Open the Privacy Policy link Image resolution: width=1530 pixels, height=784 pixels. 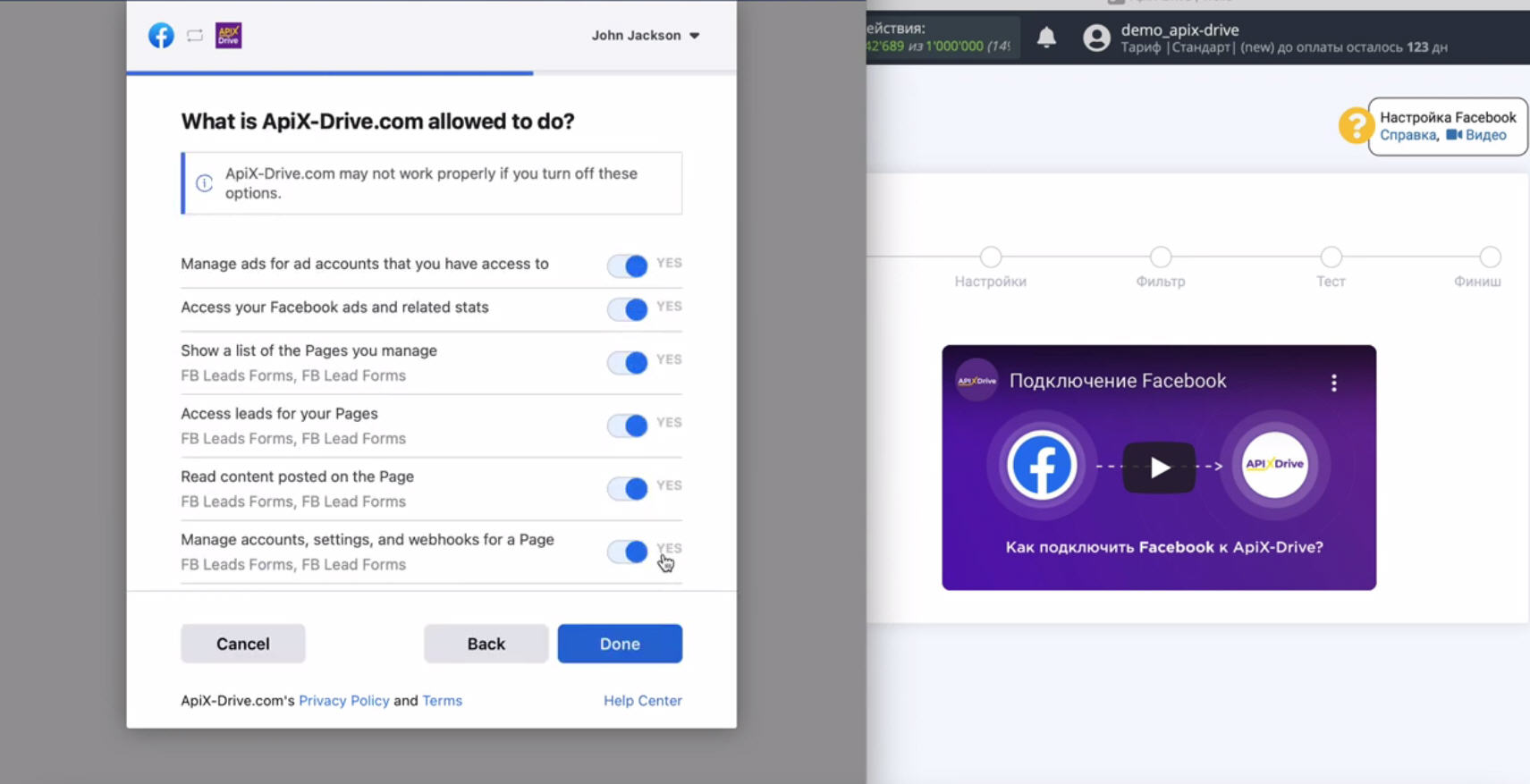coord(344,701)
